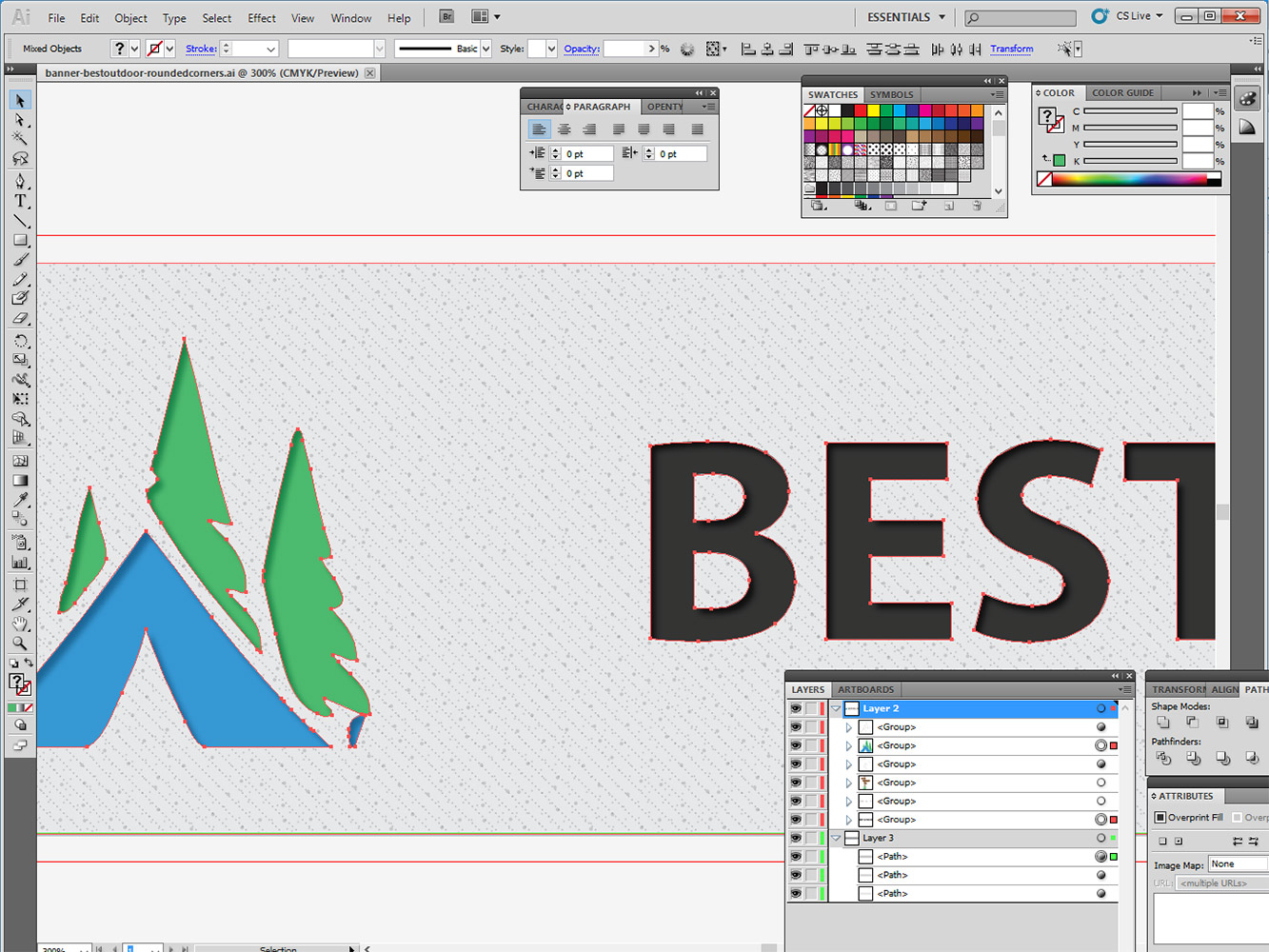Viewport: 1269px width, 952px height.
Task: Choose the Type tool
Action: (x=20, y=201)
